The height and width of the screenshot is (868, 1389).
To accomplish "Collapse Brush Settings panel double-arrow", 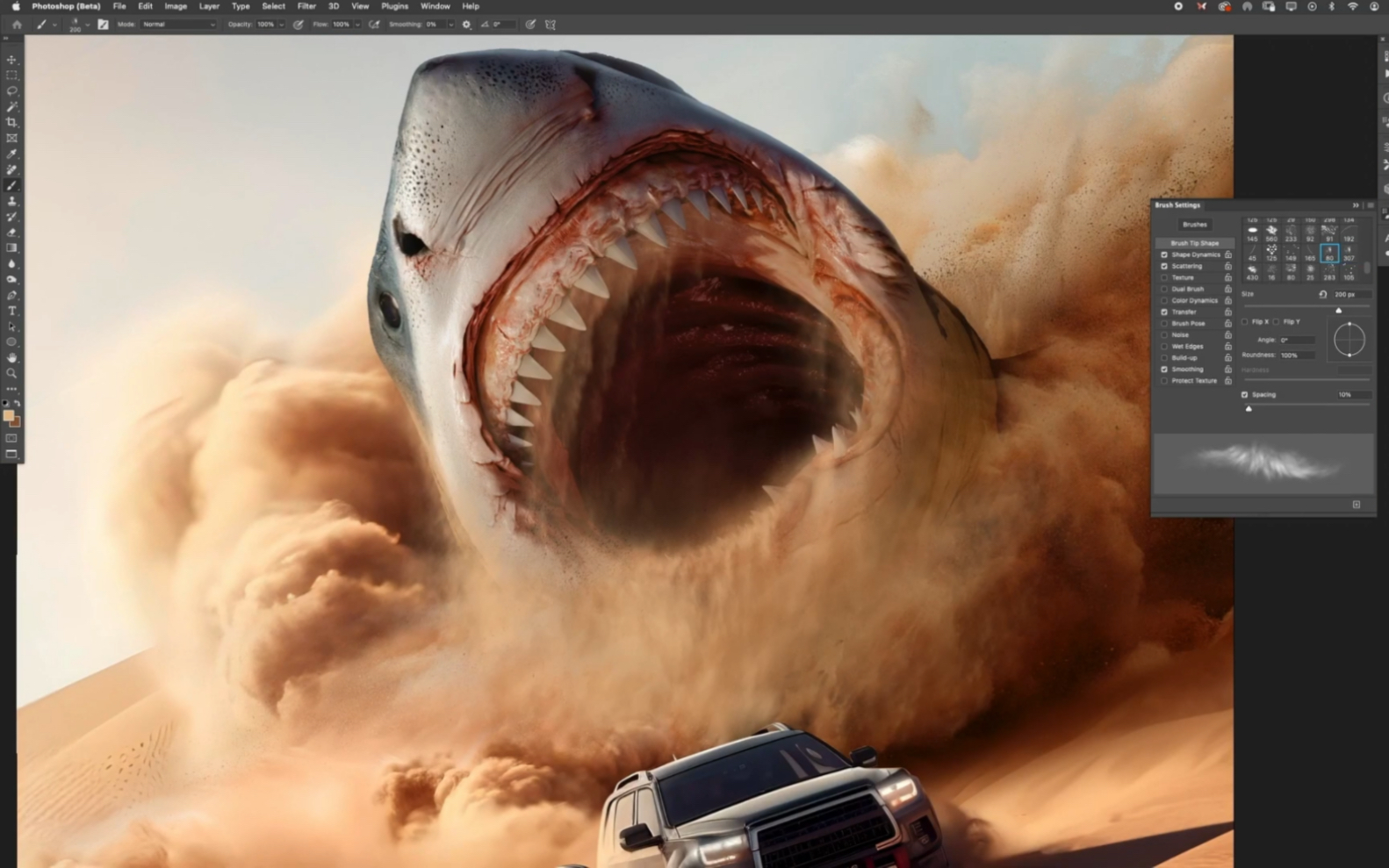I will [x=1356, y=205].
